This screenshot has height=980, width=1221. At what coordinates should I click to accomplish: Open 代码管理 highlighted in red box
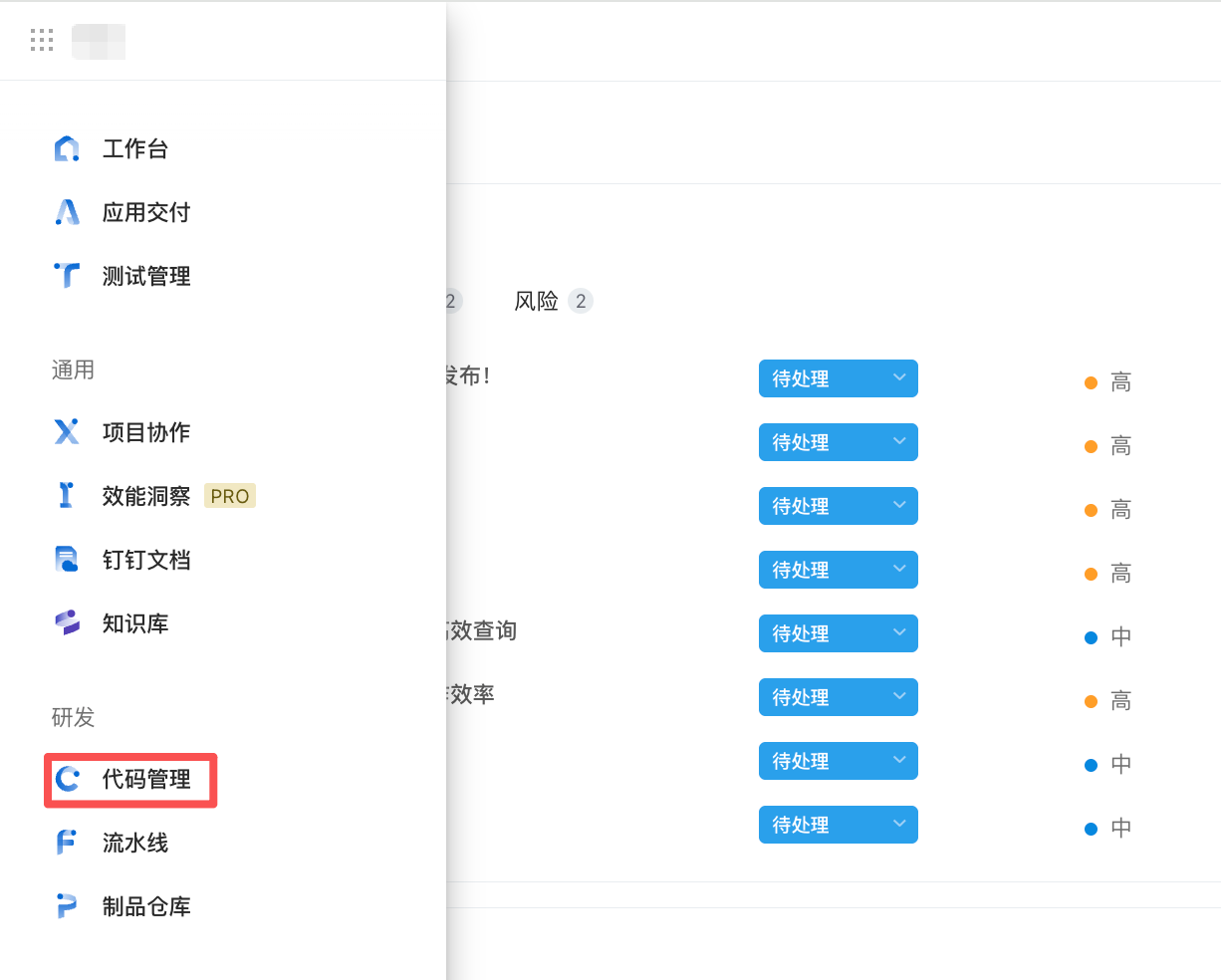point(129,781)
